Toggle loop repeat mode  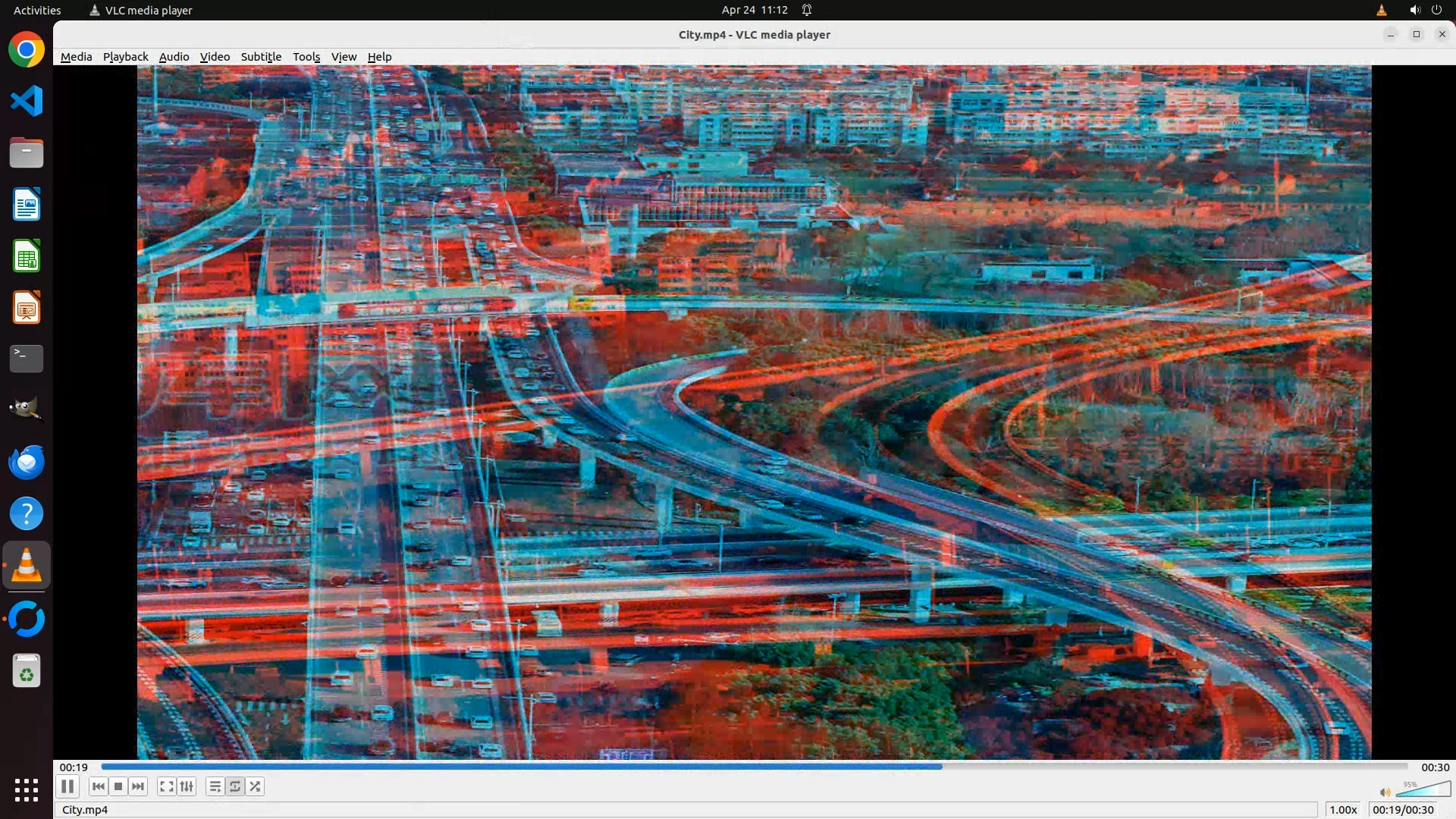[235, 786]
